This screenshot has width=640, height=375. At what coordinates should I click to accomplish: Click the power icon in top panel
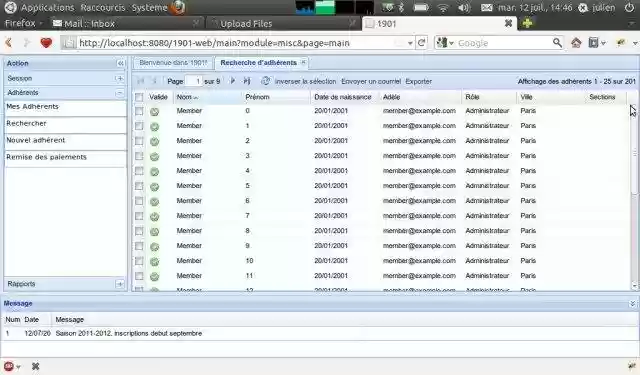pyautogui.click(x=629, y=7)
